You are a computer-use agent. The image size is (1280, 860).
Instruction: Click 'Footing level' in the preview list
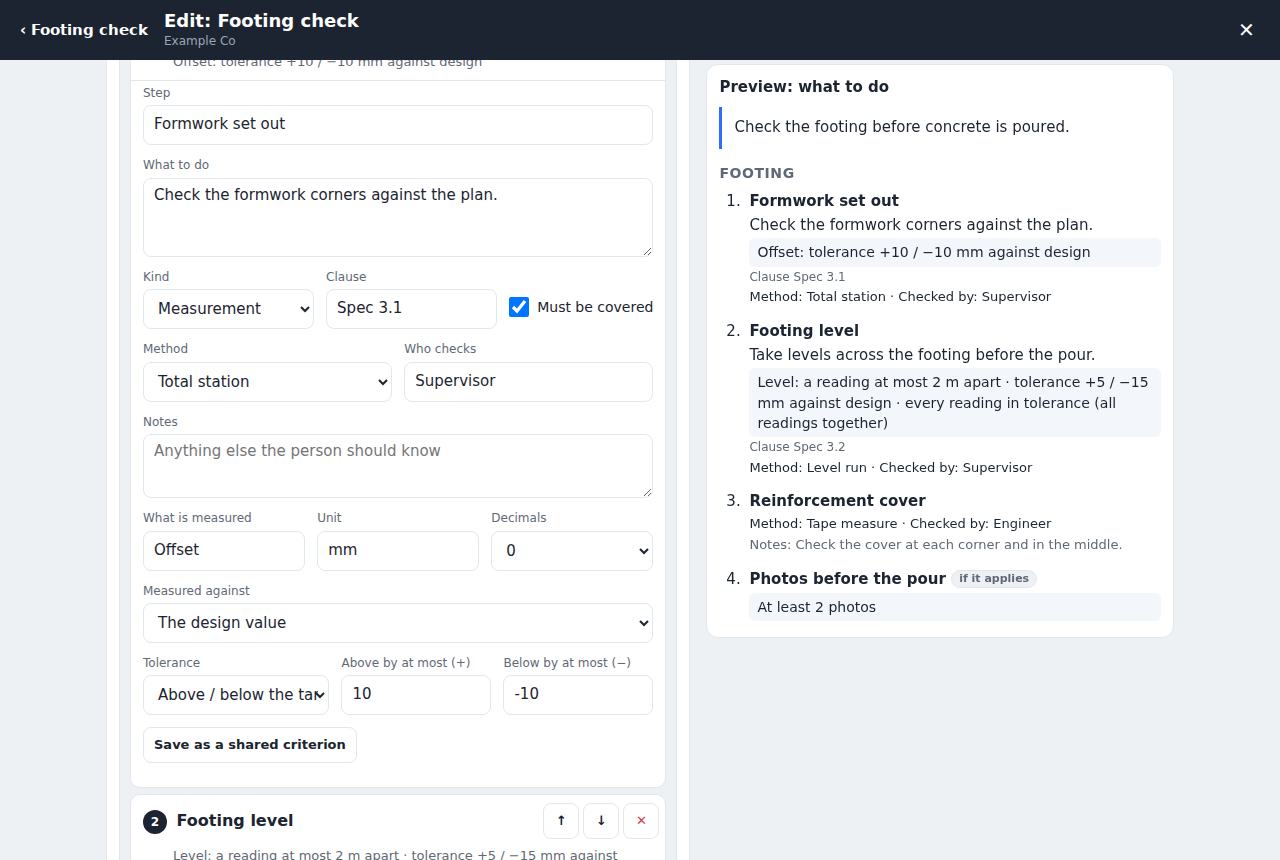click(x=804, y=331)
